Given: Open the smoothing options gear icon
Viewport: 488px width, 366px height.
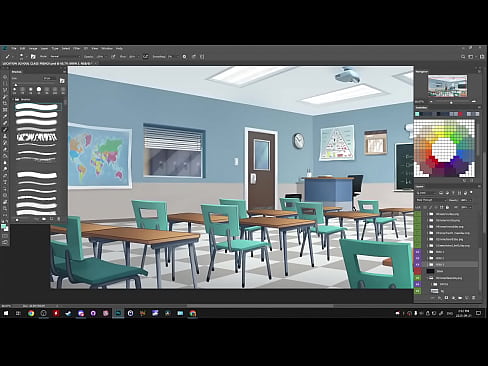Looking at the screenshot, I should [x=184, y=57].
